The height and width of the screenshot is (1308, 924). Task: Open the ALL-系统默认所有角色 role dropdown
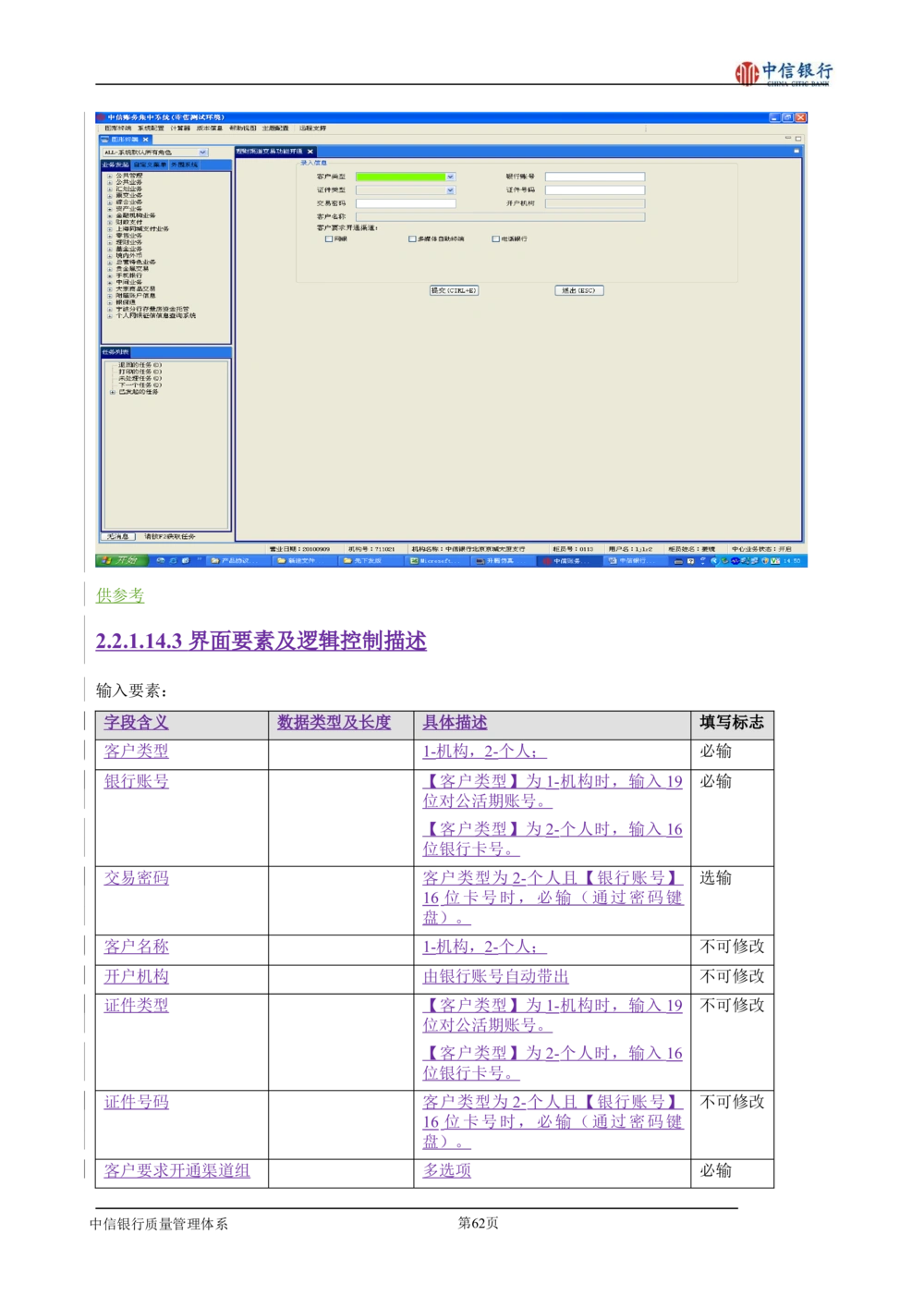pos(202,153)
